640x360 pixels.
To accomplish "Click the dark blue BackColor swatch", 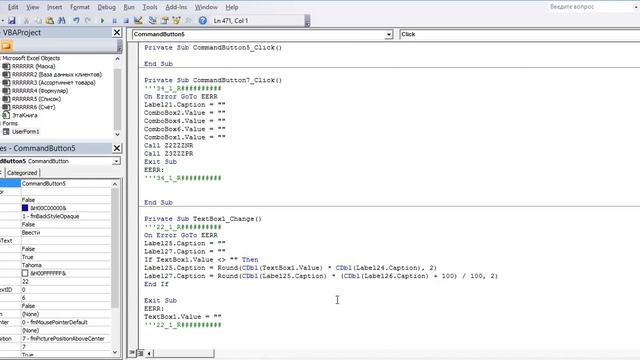I will (25, 208).
